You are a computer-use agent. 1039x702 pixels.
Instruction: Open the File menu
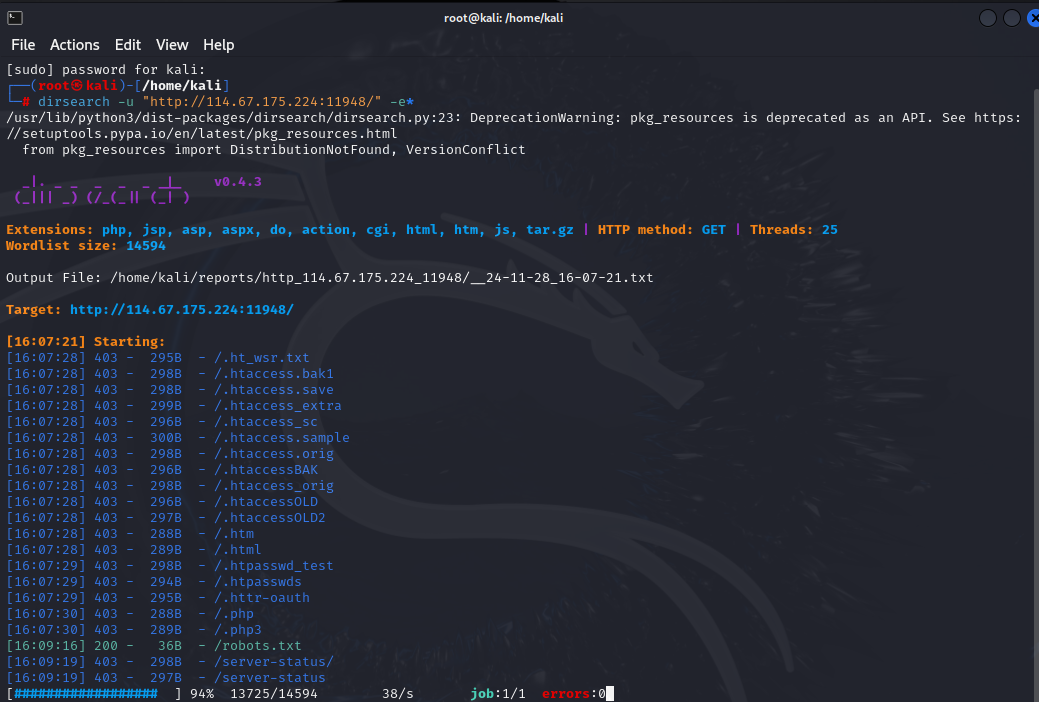tap(23, 45)
